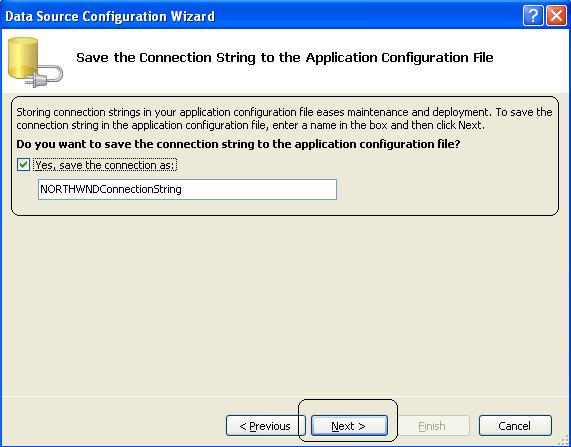Click the disabled Finish button
Screen dimensions: 571x447
click(432, 426)
